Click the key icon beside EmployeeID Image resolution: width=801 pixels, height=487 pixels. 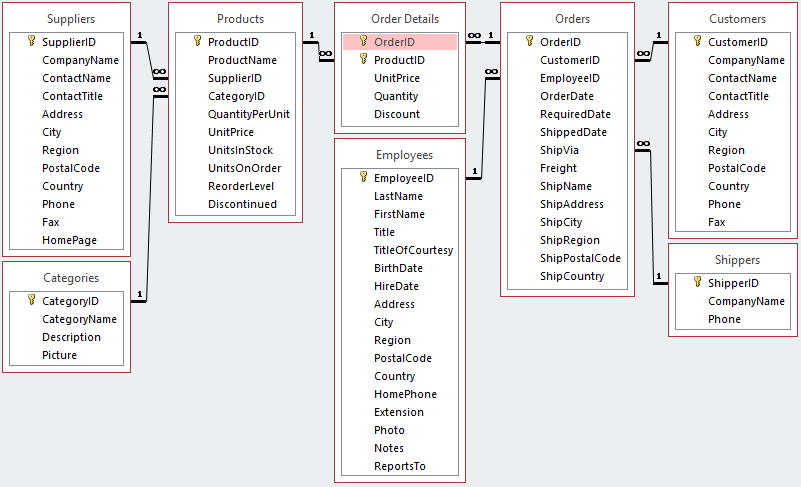362,177
